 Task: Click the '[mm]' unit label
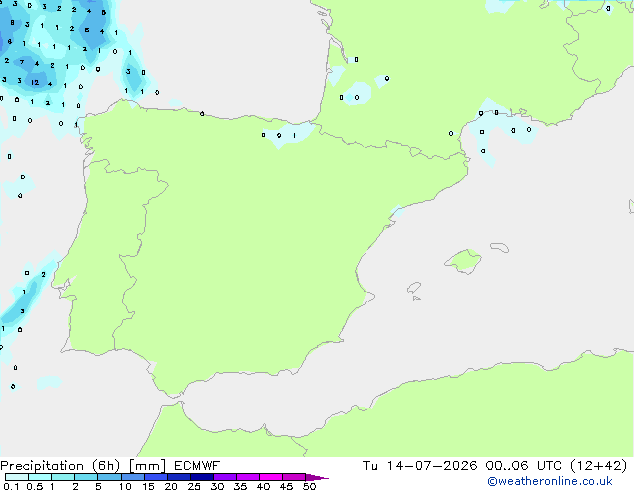tap(147, 466)
